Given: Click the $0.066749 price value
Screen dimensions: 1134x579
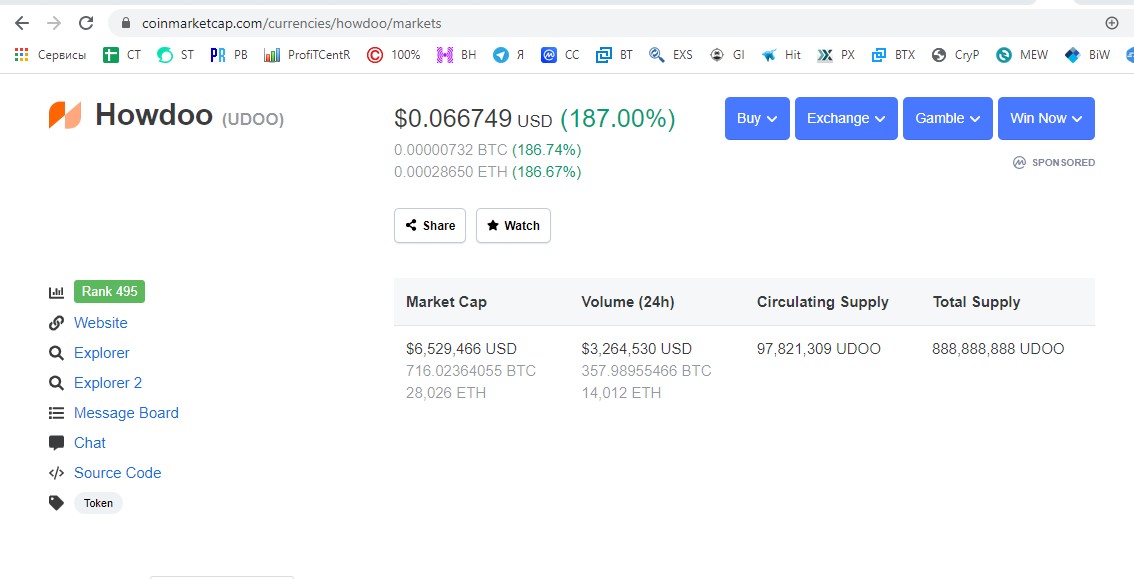Looking at the screenshot, I should [453, 118].
